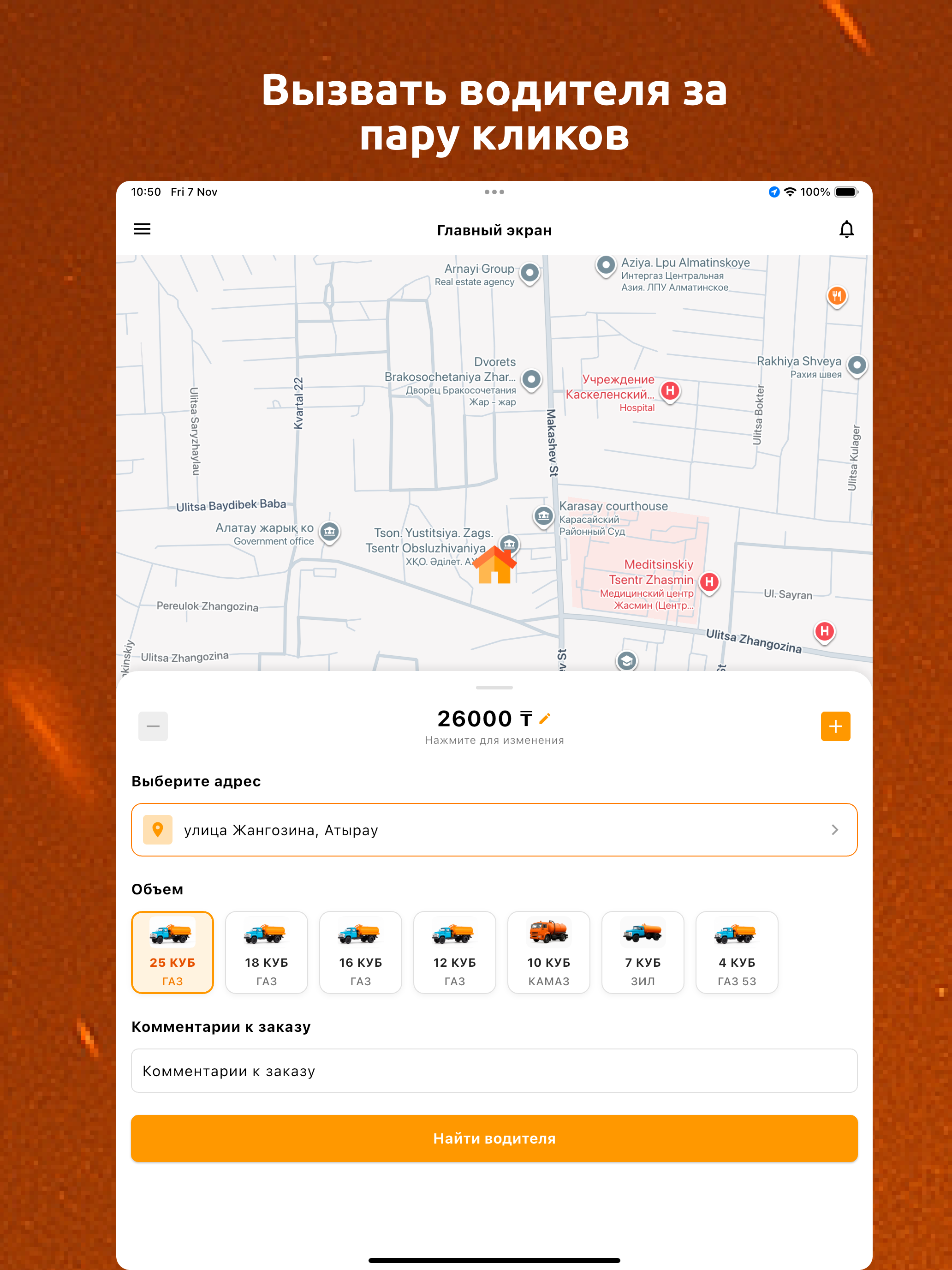The height and width of the screenshot is (1270, 952).
Task: Tap the Wi-Fi status icon
Action: coord(790,192)
